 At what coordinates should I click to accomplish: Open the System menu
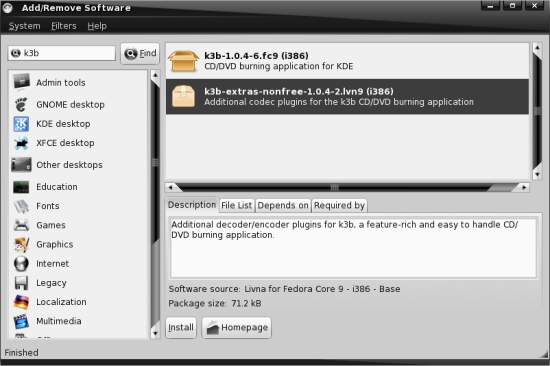pyautogui.click(x=24, y=26)
